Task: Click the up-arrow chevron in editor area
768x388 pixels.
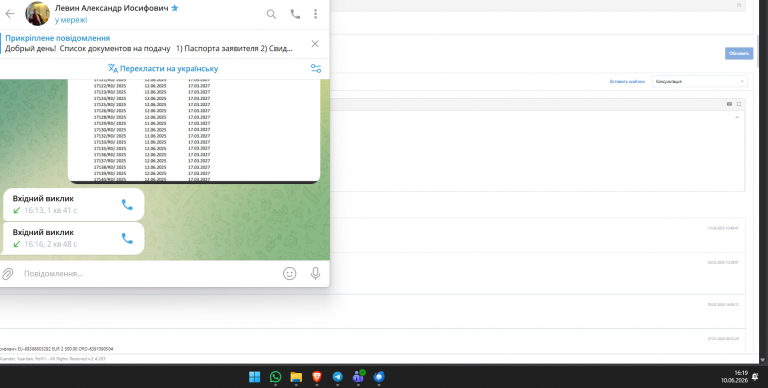Action: (x=737, y=118)
